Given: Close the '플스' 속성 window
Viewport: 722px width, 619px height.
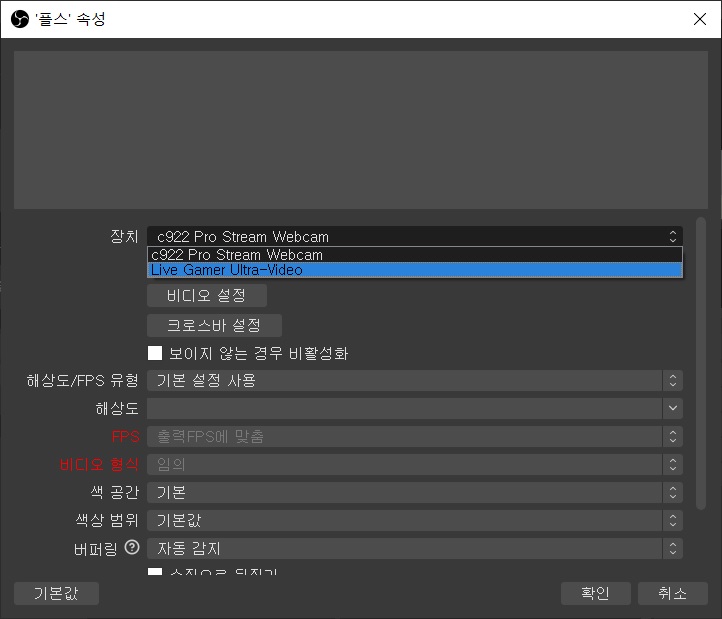Looking at the screenshot, I should point(700,19).
